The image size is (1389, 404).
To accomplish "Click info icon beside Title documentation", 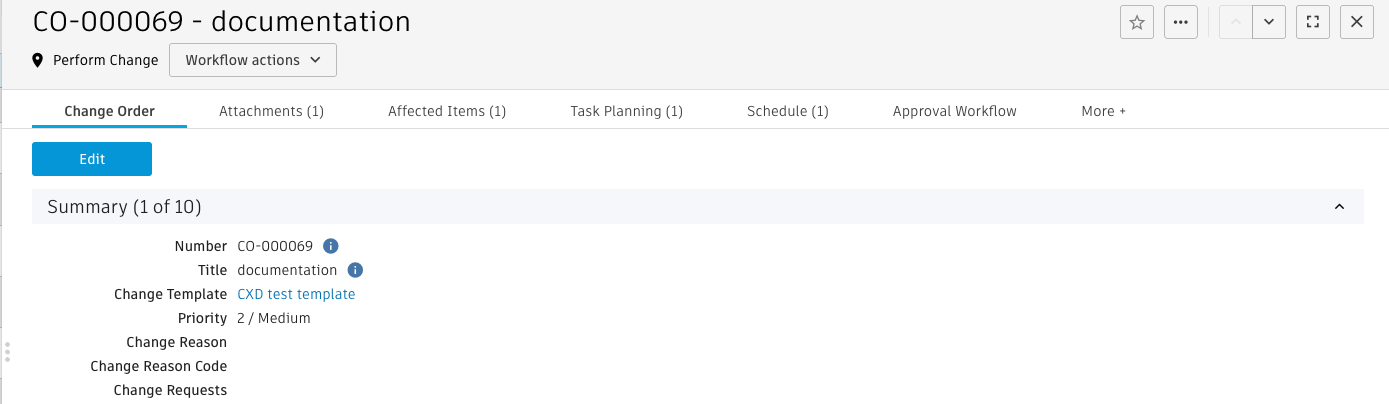I will 355,270.
